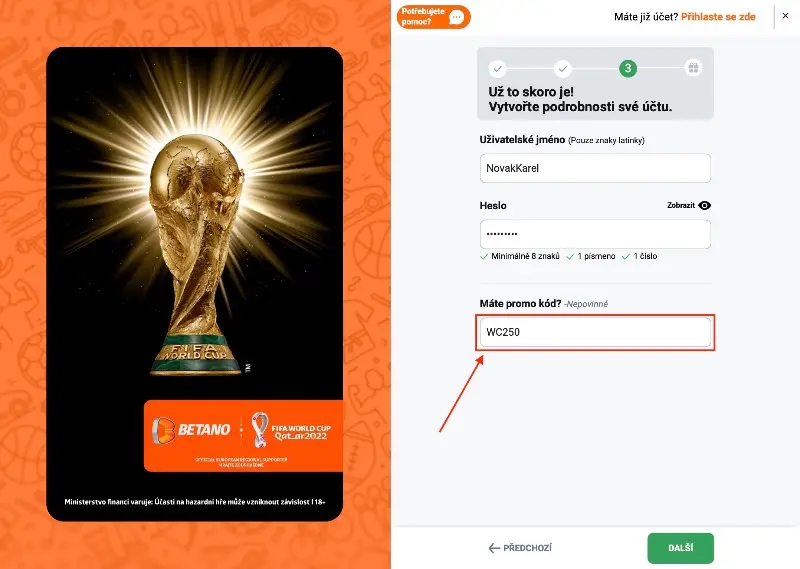Open the help chat bubble icon
The width and height of the screenshot is (800, 569).
pos(456,17)
